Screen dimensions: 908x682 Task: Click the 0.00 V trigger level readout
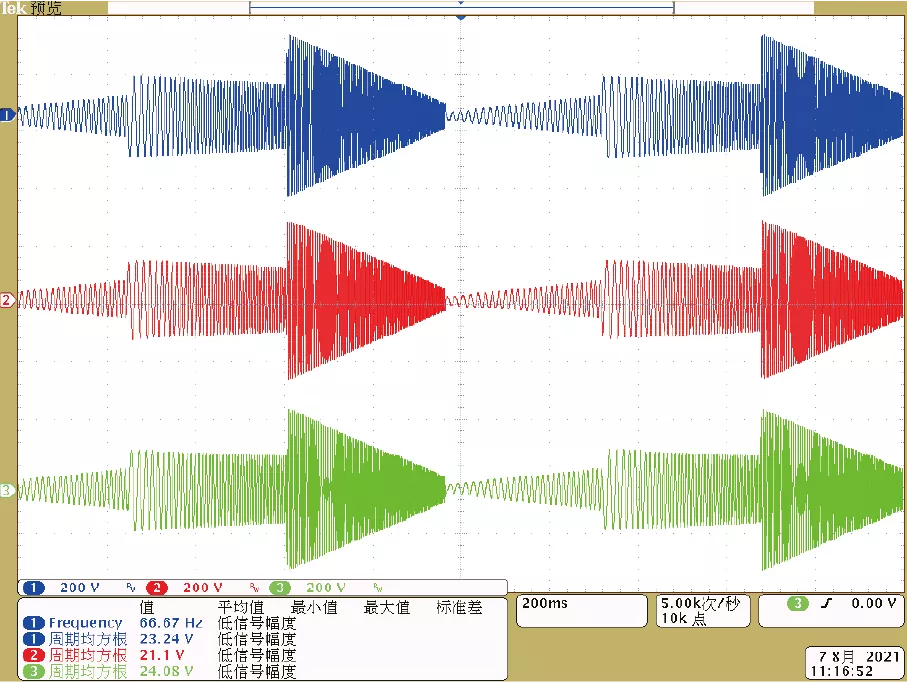[874, 603]
